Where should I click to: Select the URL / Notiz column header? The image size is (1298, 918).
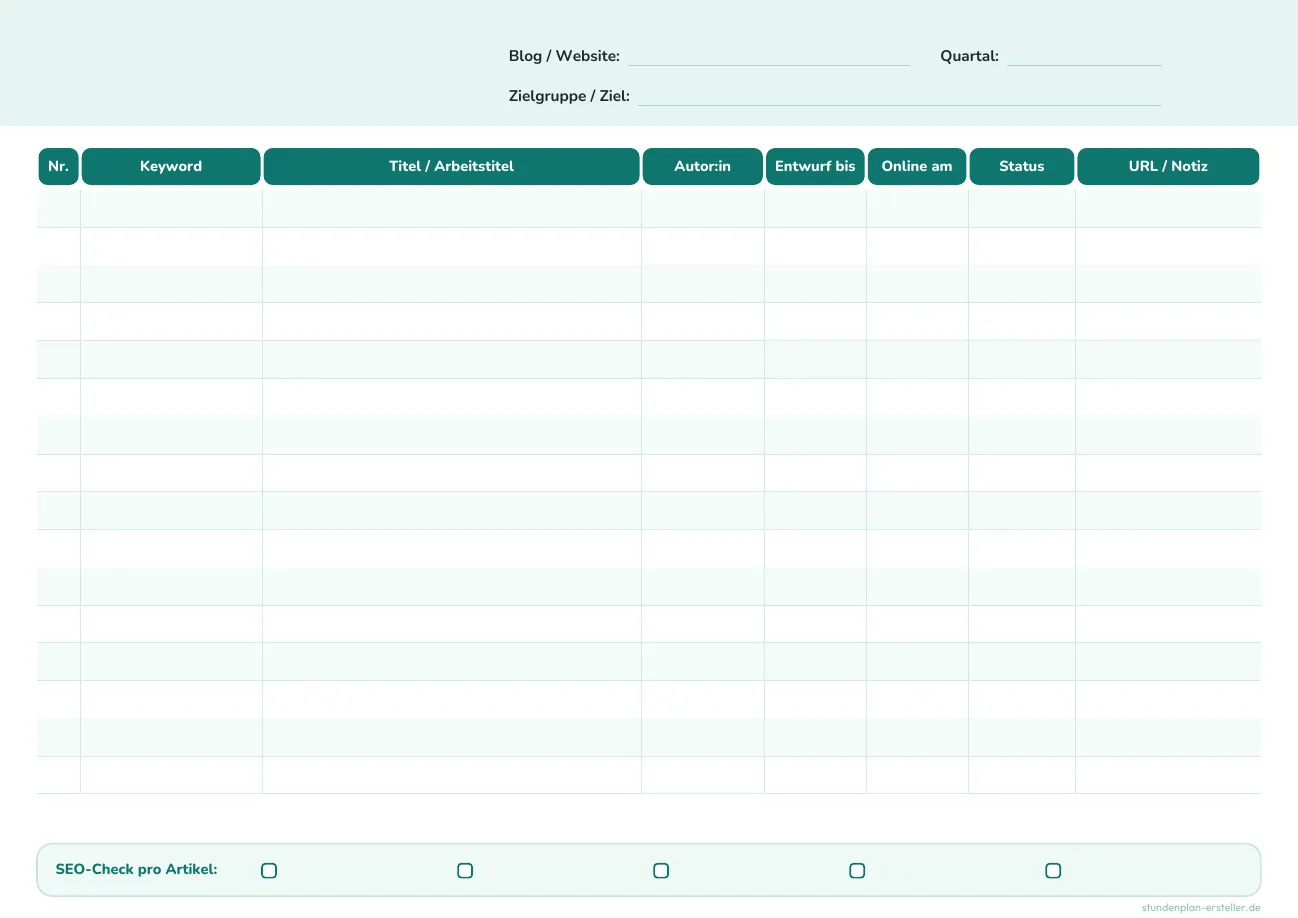[1168, 167]
